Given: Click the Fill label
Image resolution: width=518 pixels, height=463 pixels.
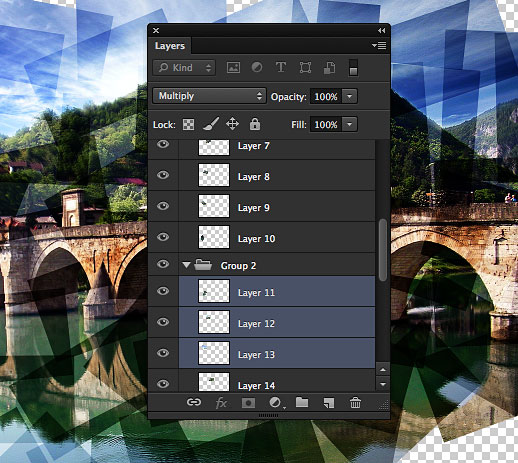Looking at the screenshot, I should pyautogui.click(x=299, y=125).
